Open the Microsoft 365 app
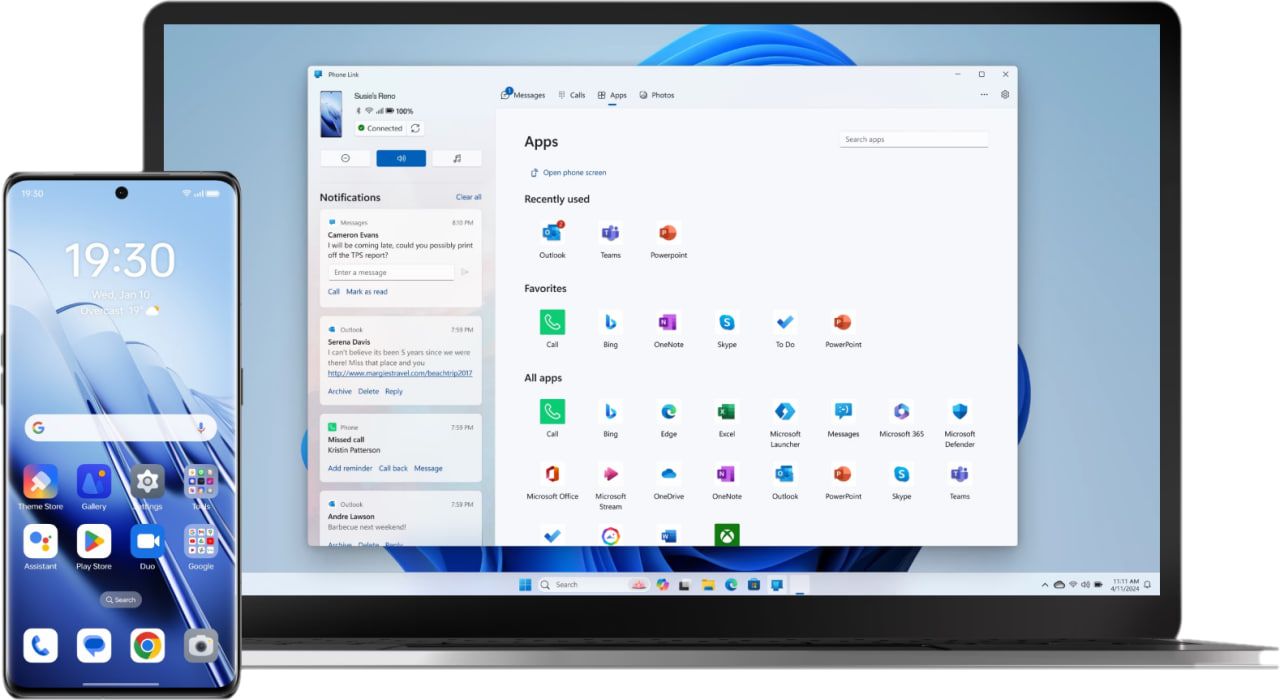This screenshot has height=700, width=1280. point(901,411)
